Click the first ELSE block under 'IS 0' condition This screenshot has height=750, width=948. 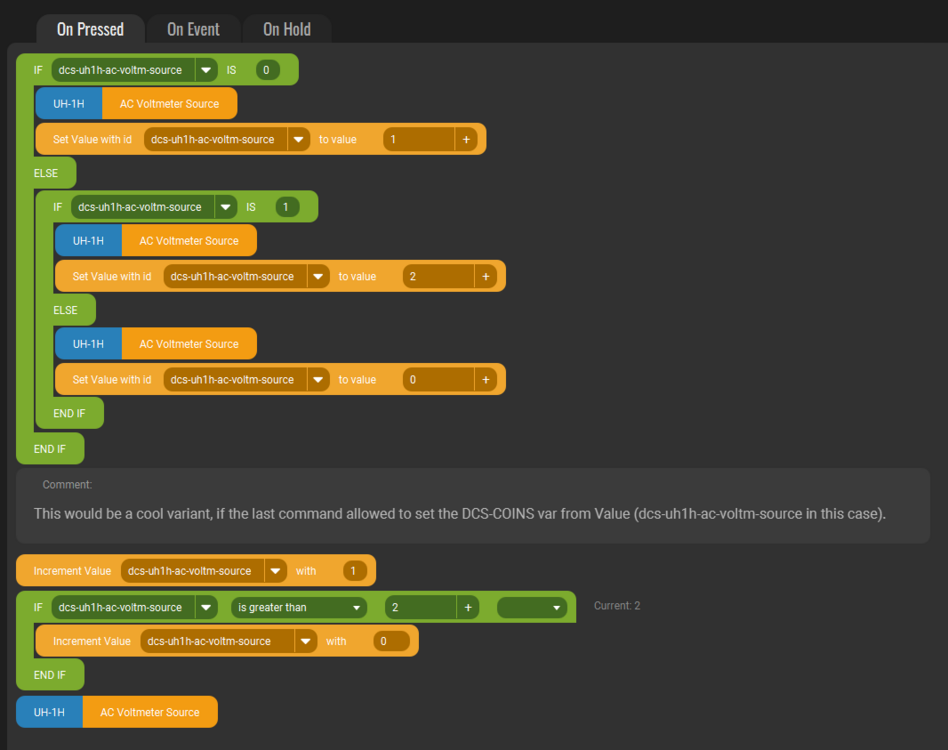46,173
